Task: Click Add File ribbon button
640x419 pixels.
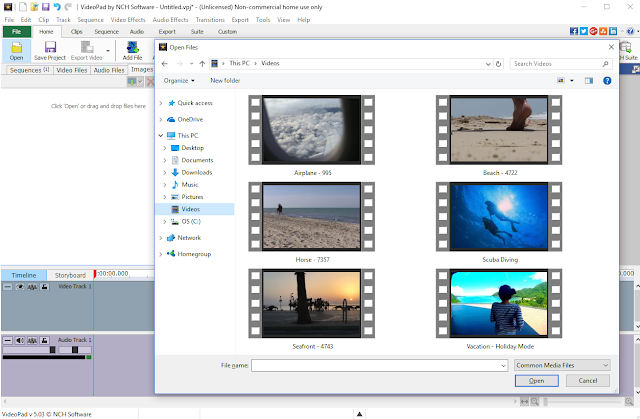Action: coord(132,51)
